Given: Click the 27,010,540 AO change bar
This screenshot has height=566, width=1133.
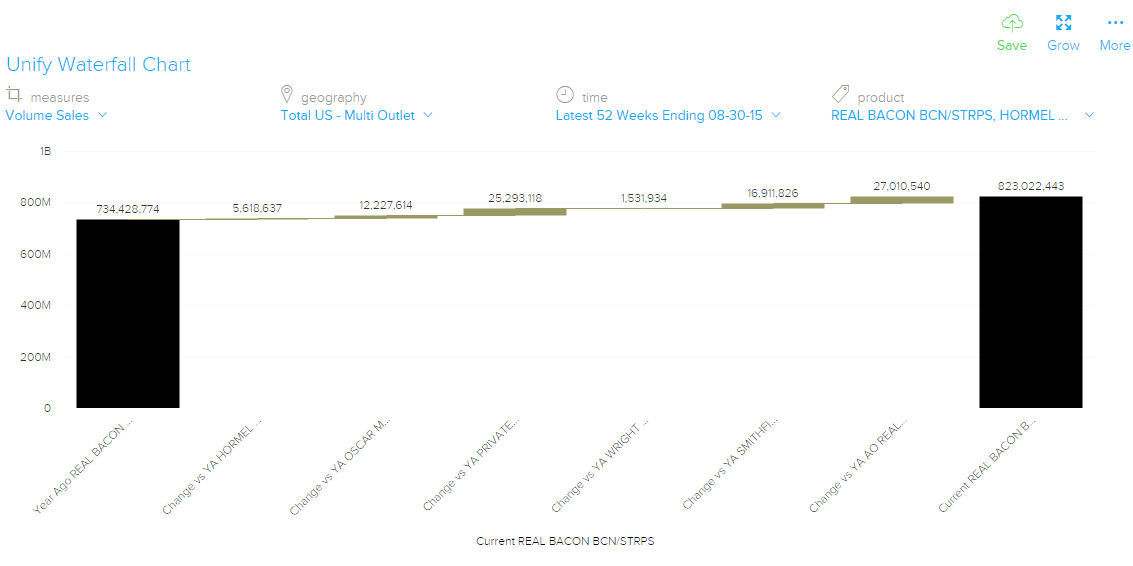Looking at the screenshot, I should click(901, 200).
